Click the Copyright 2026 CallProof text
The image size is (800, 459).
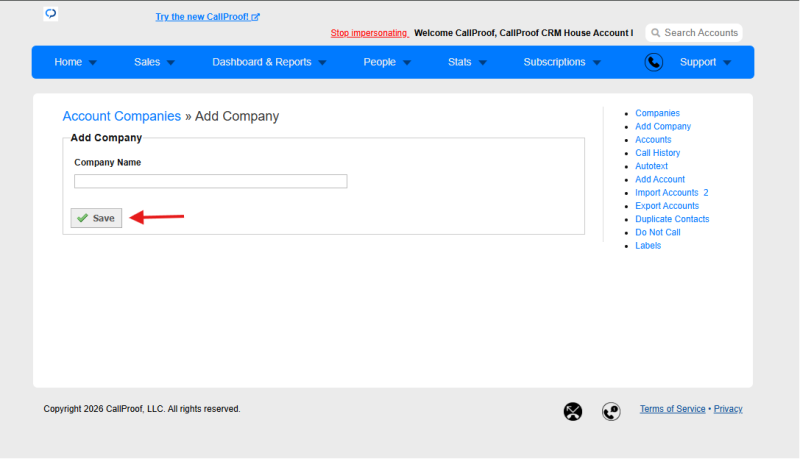142,409
